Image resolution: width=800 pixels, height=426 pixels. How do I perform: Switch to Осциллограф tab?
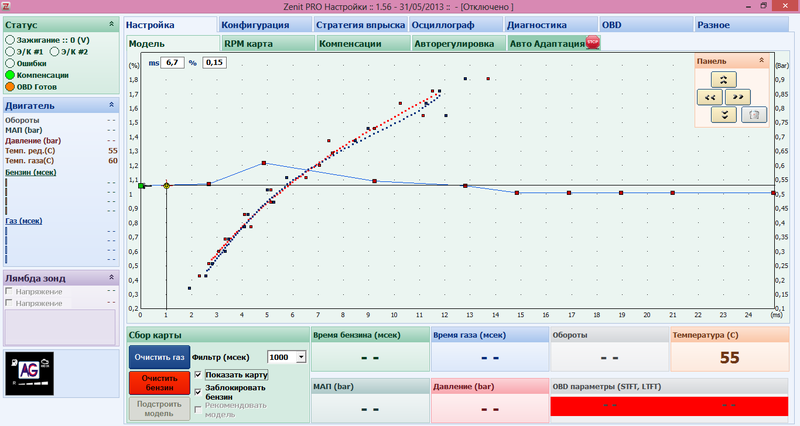tap(456, 24)
